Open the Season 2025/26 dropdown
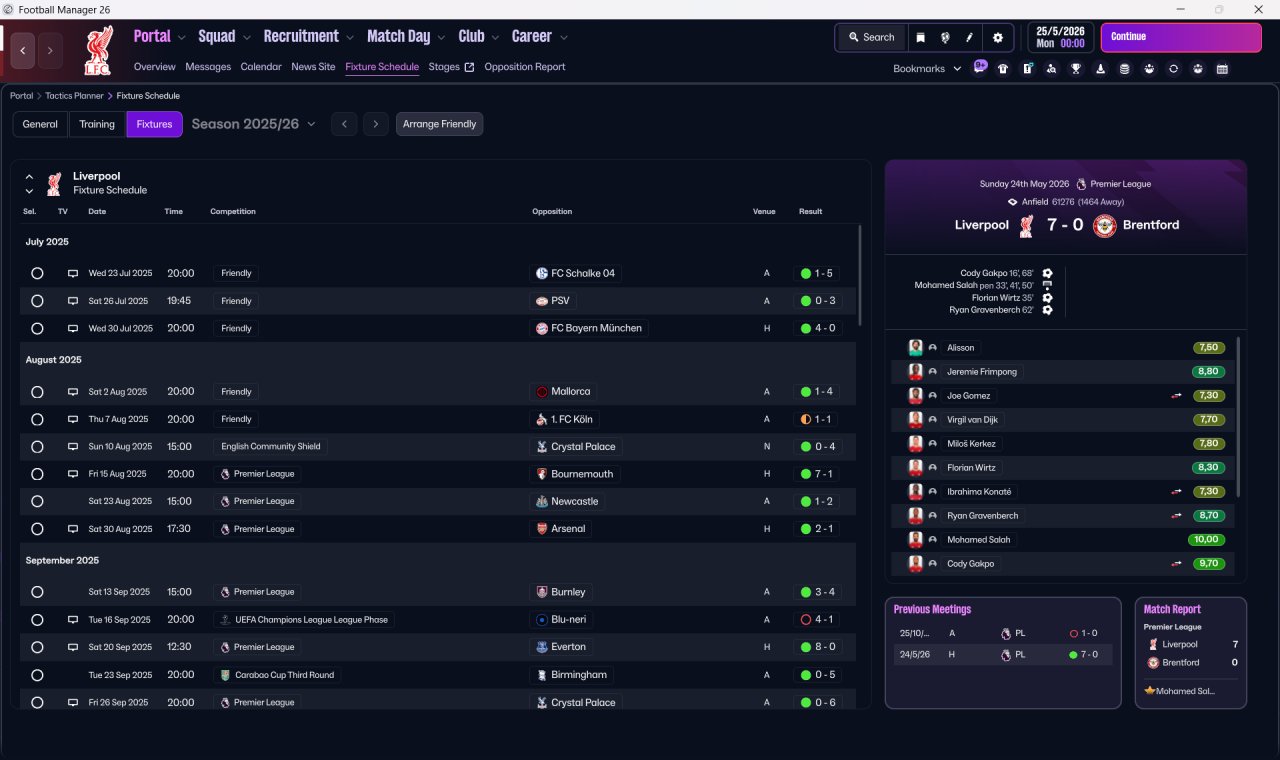Image resolution: width=1280 pixels, height=760 pixels. [x=253, y=124]
